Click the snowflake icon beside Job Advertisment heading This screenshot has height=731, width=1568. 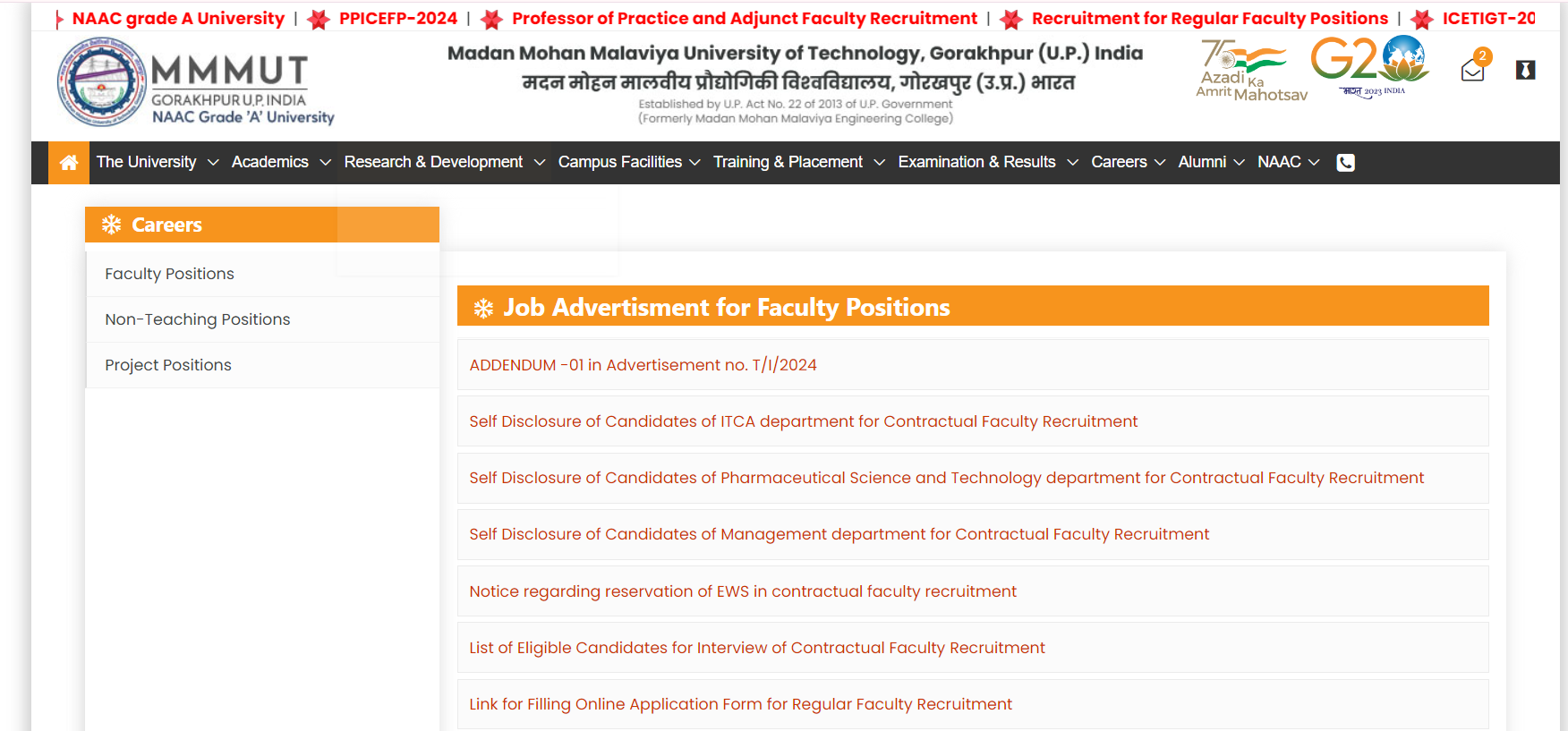(x=483, y=309)
